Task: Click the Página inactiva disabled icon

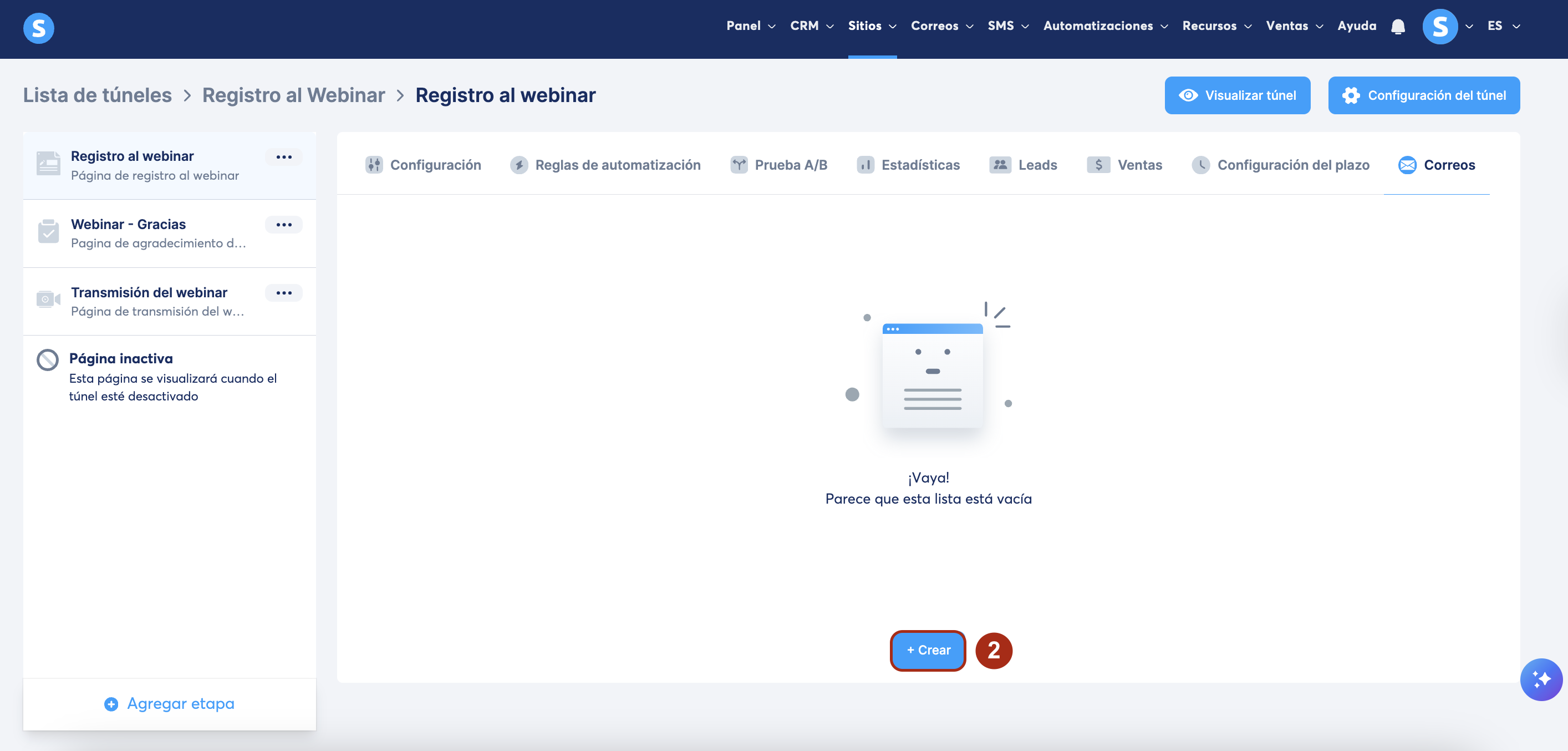Action: click(x=48, y=360)
